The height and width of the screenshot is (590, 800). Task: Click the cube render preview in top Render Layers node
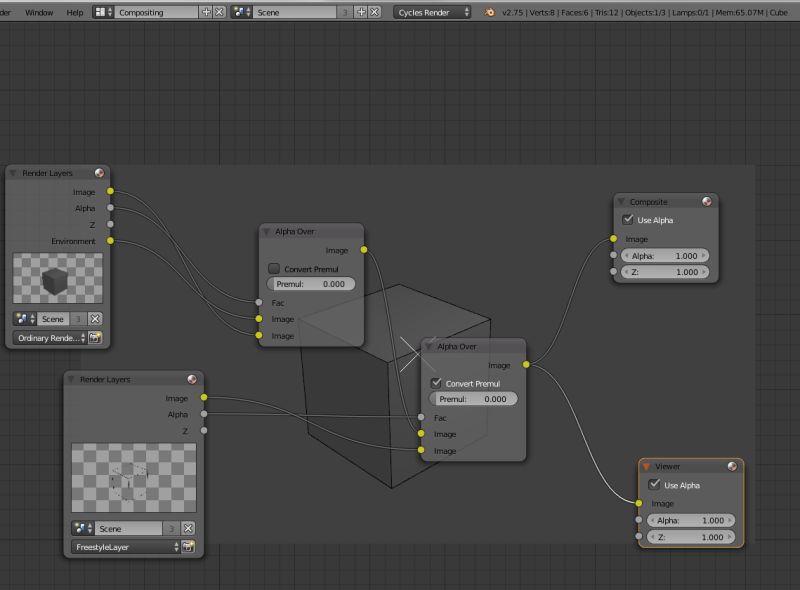(56, 280)
